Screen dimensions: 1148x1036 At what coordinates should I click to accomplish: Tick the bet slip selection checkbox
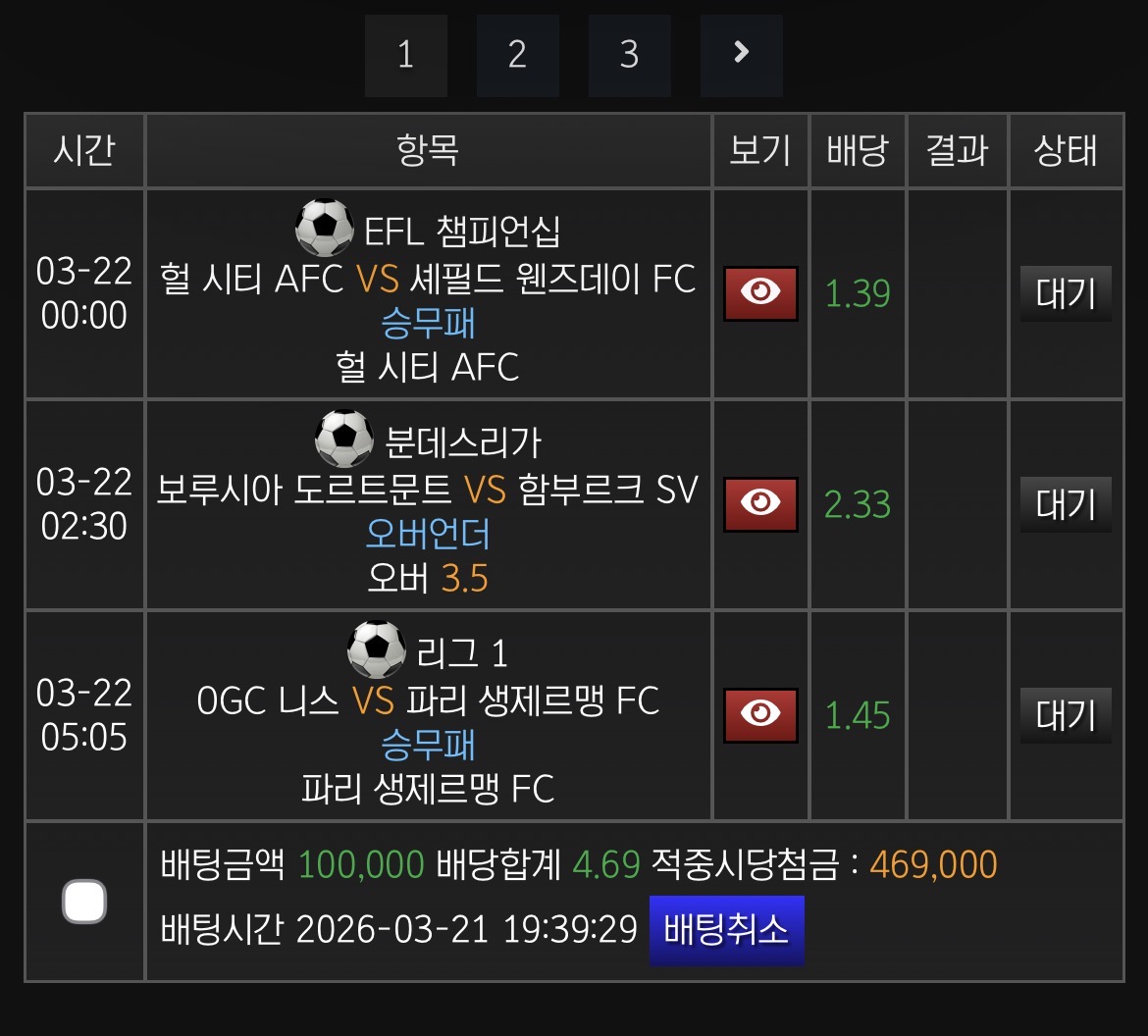84,902
